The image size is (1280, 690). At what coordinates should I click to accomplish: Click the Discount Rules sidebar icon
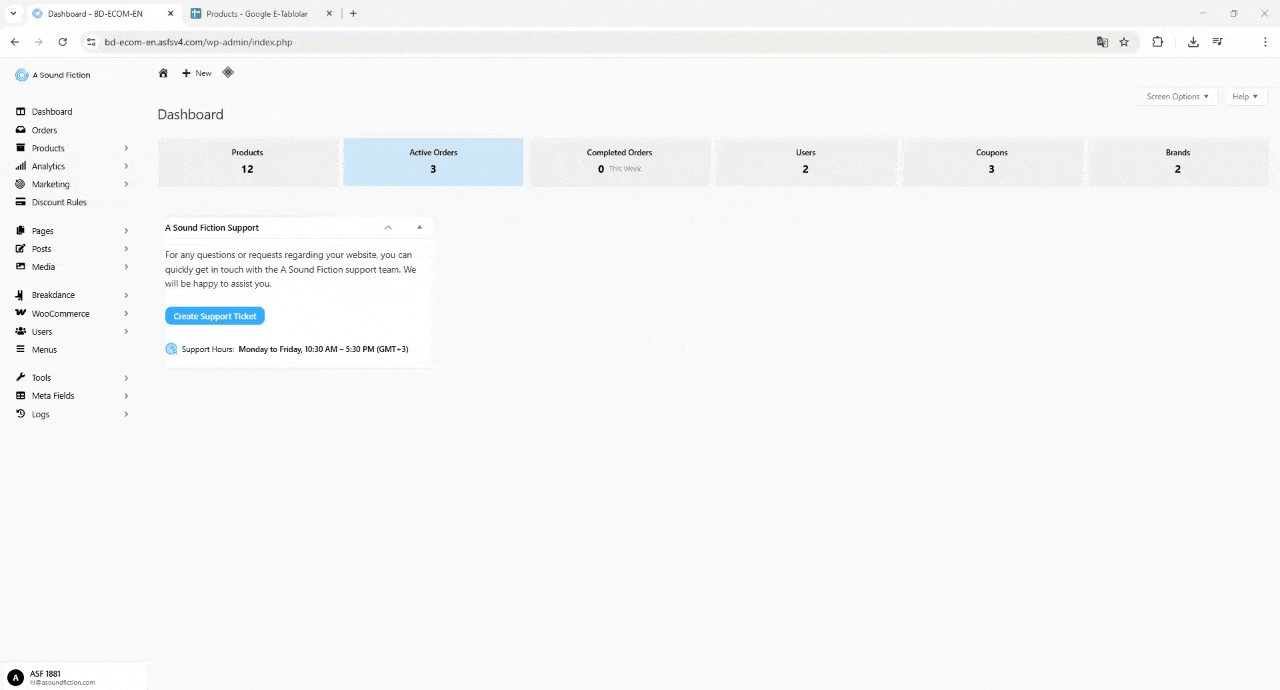pos(20,202)
